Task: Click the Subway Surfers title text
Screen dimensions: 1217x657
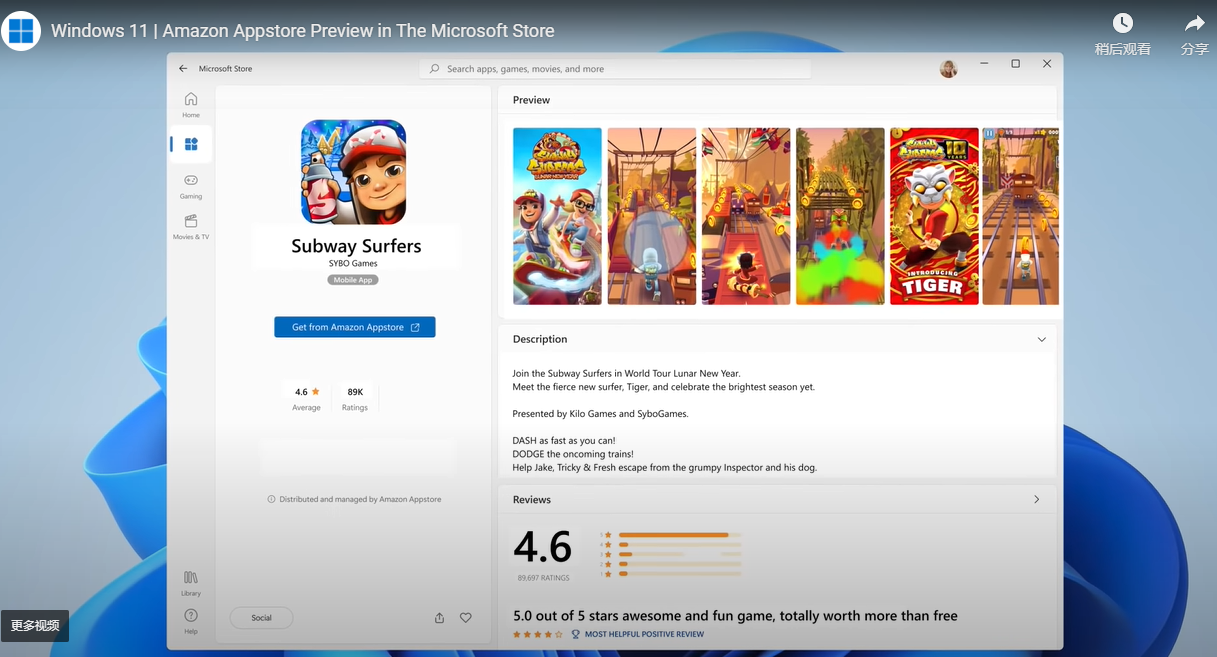Action: tap(356, 246)
